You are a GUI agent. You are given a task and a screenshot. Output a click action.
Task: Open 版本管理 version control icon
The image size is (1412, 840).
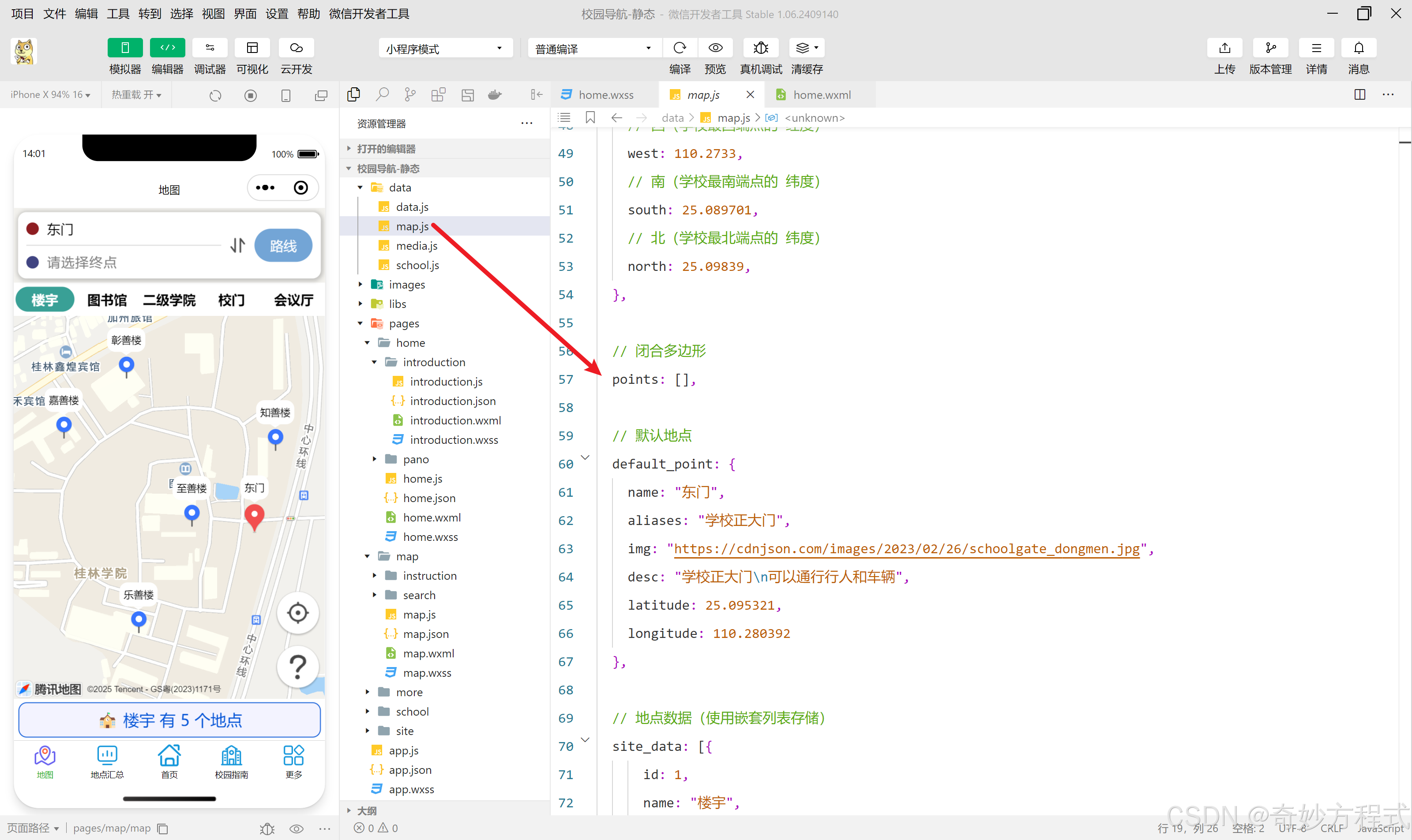(1270, 48)
